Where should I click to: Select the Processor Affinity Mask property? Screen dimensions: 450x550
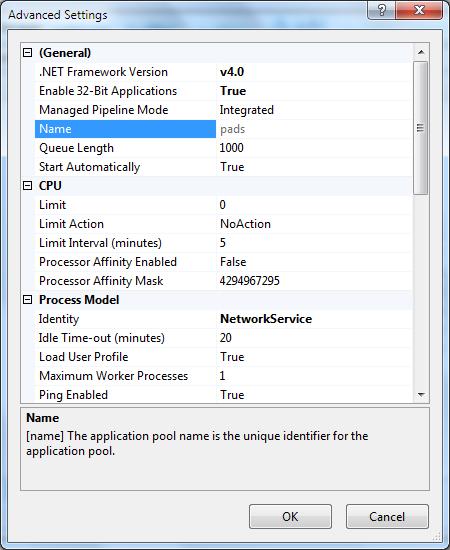pyautogui.click(x=101, y=281)
